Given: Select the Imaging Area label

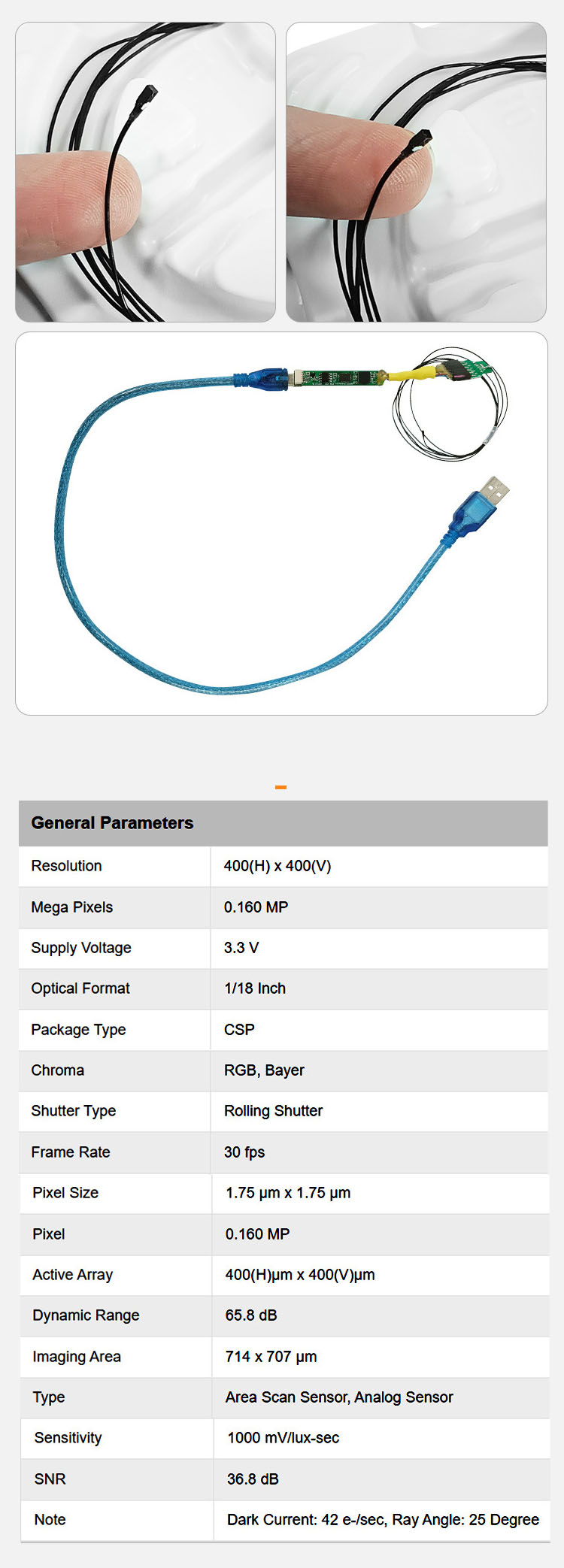Looking at the screenshot, I should [x=77, y=1357].
